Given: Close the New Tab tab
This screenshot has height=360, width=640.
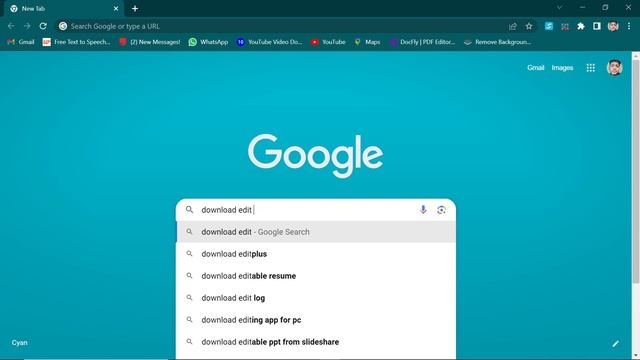Looking at the screenshot, I should click(x=116, y=9).
